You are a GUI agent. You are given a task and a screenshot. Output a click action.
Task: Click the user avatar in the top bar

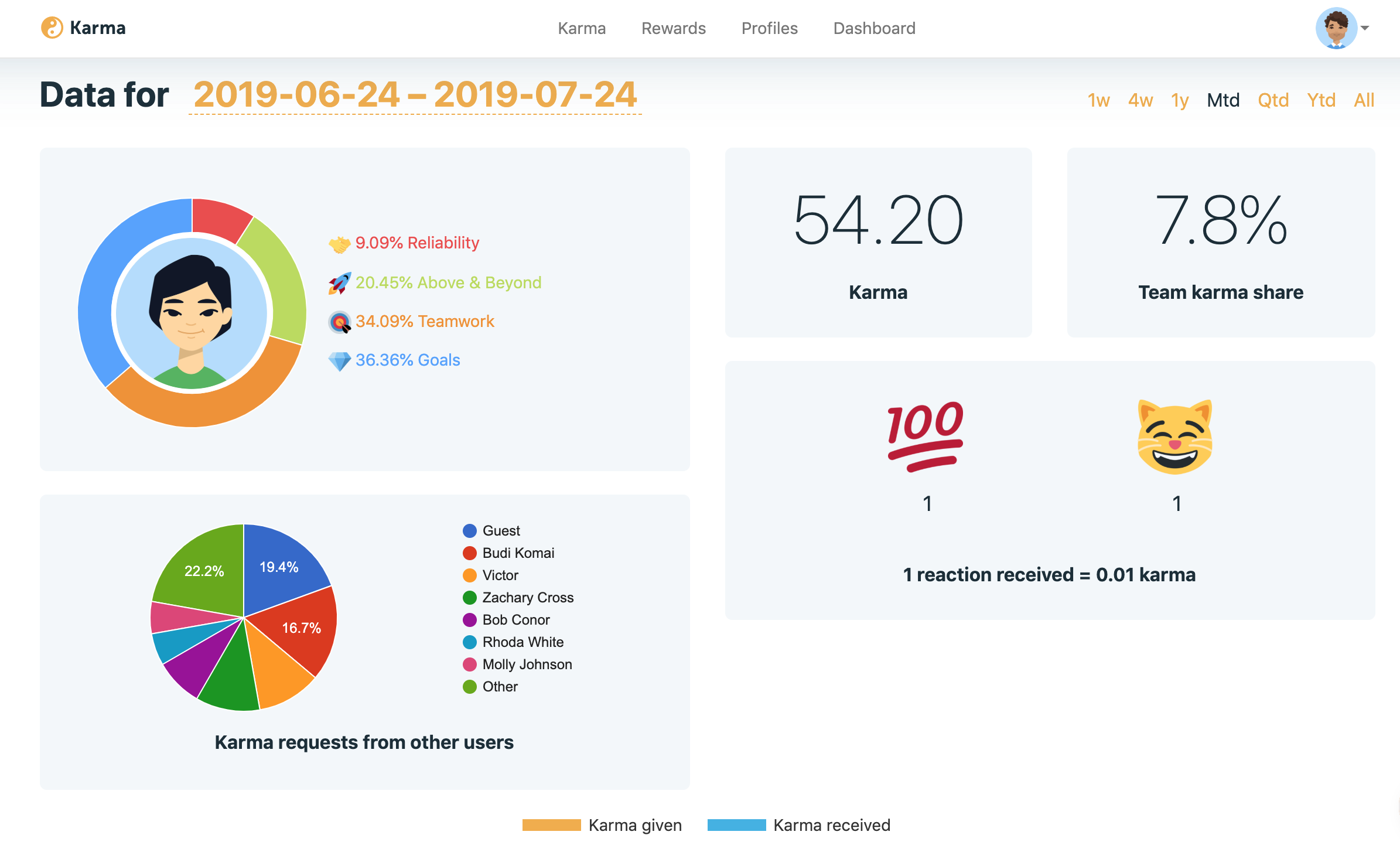pyautogui.click(x=1336, y=28)
